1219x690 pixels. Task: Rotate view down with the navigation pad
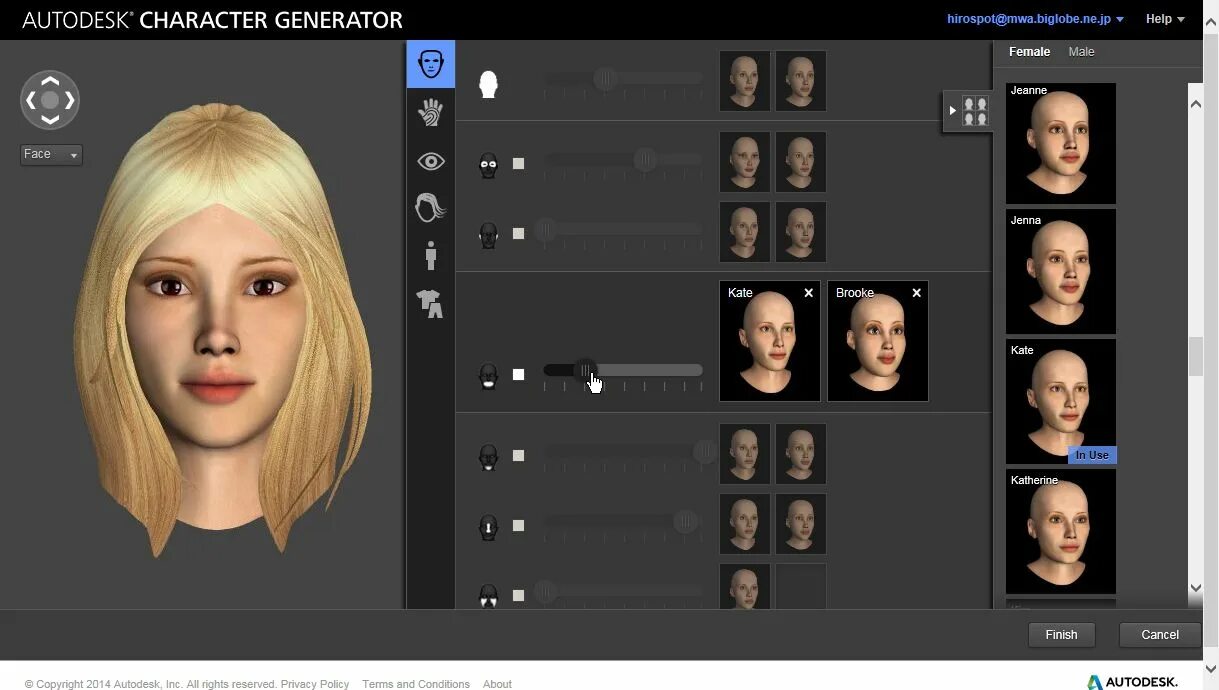[x=50, y=119]
